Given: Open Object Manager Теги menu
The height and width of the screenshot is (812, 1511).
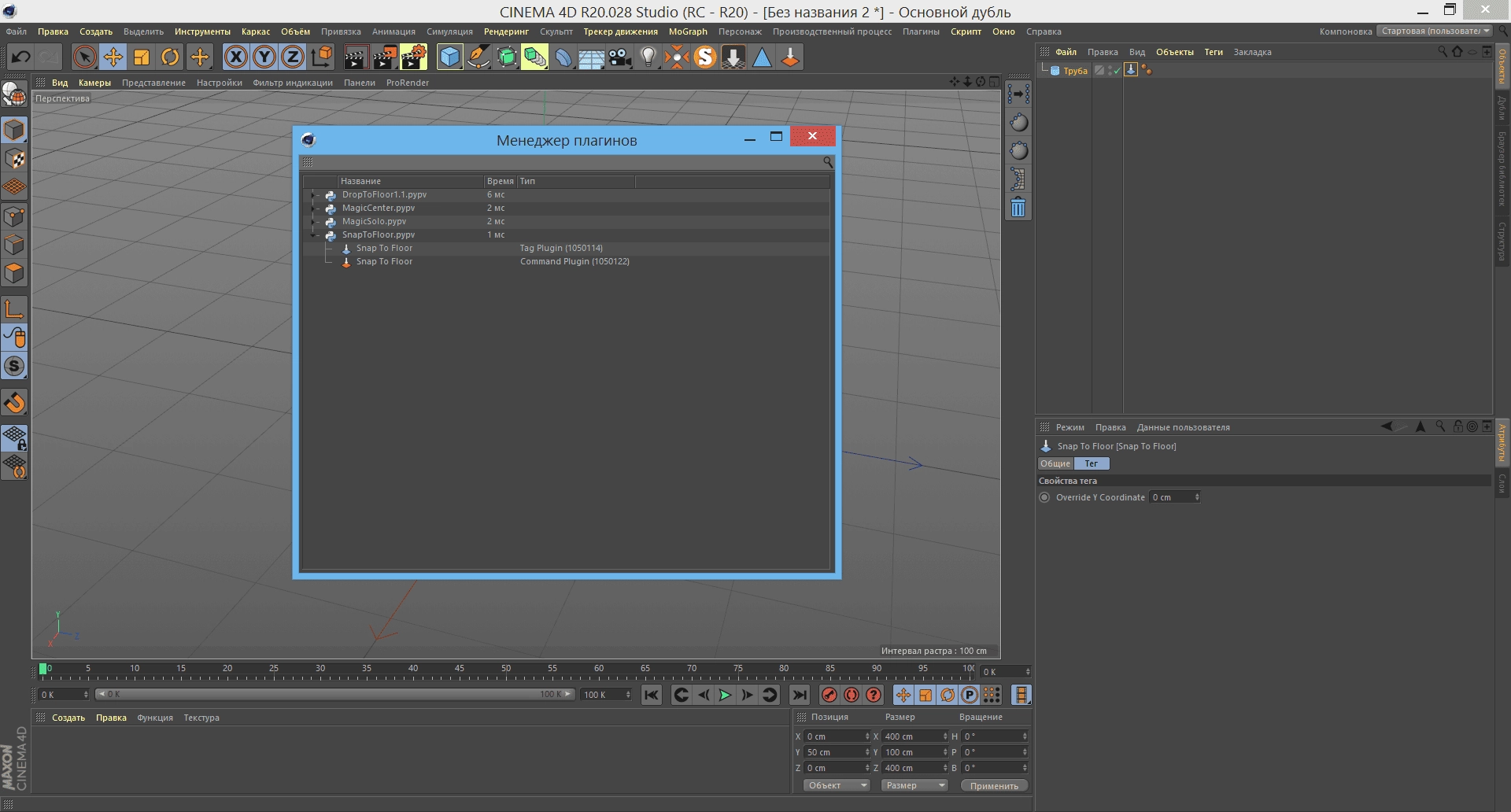Looking at the screenshot, I should click(1214, 52).
